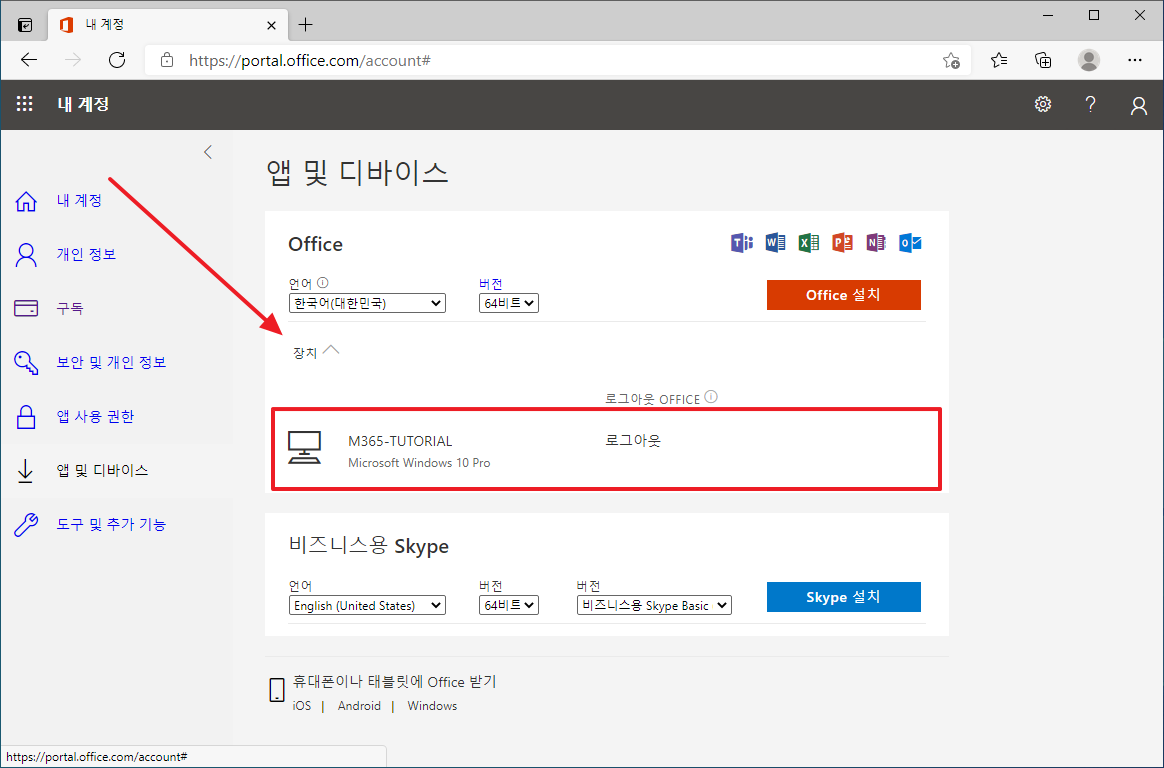Click the OneNote app icon
The width and height of the screenshot is (1164, 768).
tap(876, 243)
